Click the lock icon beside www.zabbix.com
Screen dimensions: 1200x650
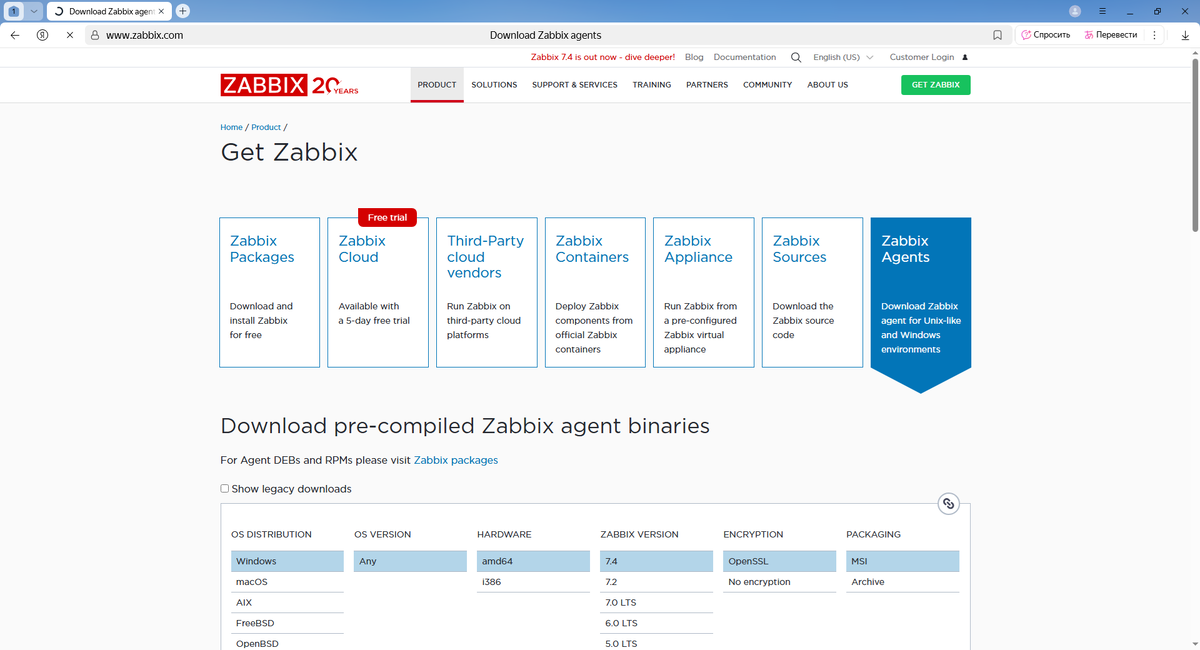94,34
